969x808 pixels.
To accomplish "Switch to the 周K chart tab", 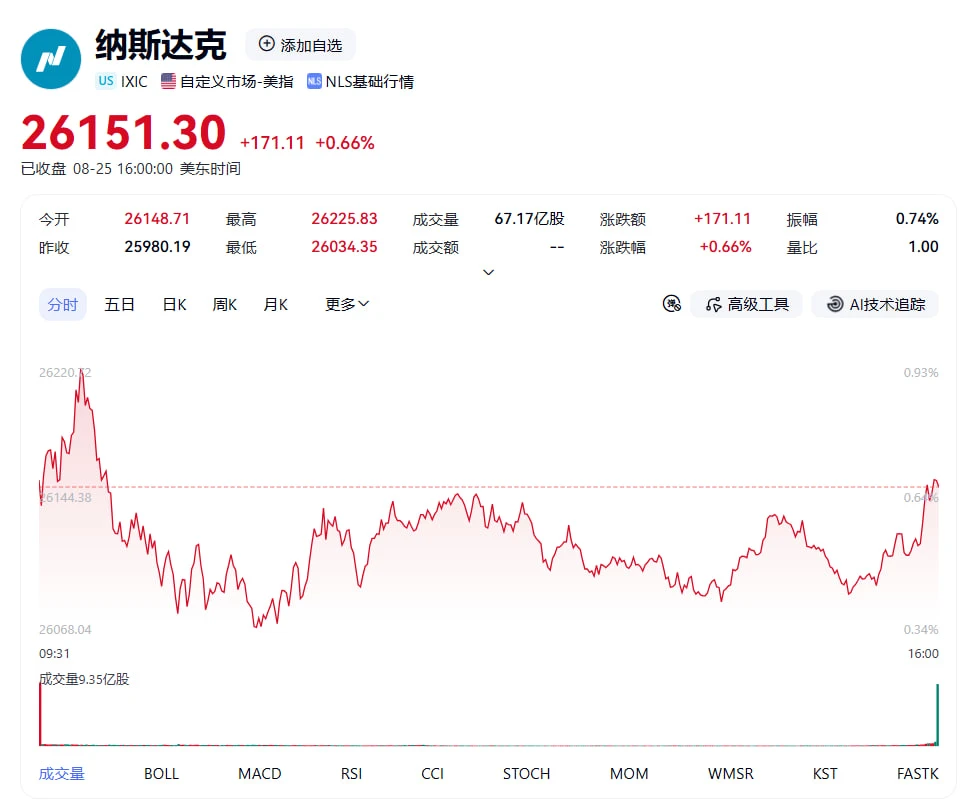I will [x=224, y=304].
